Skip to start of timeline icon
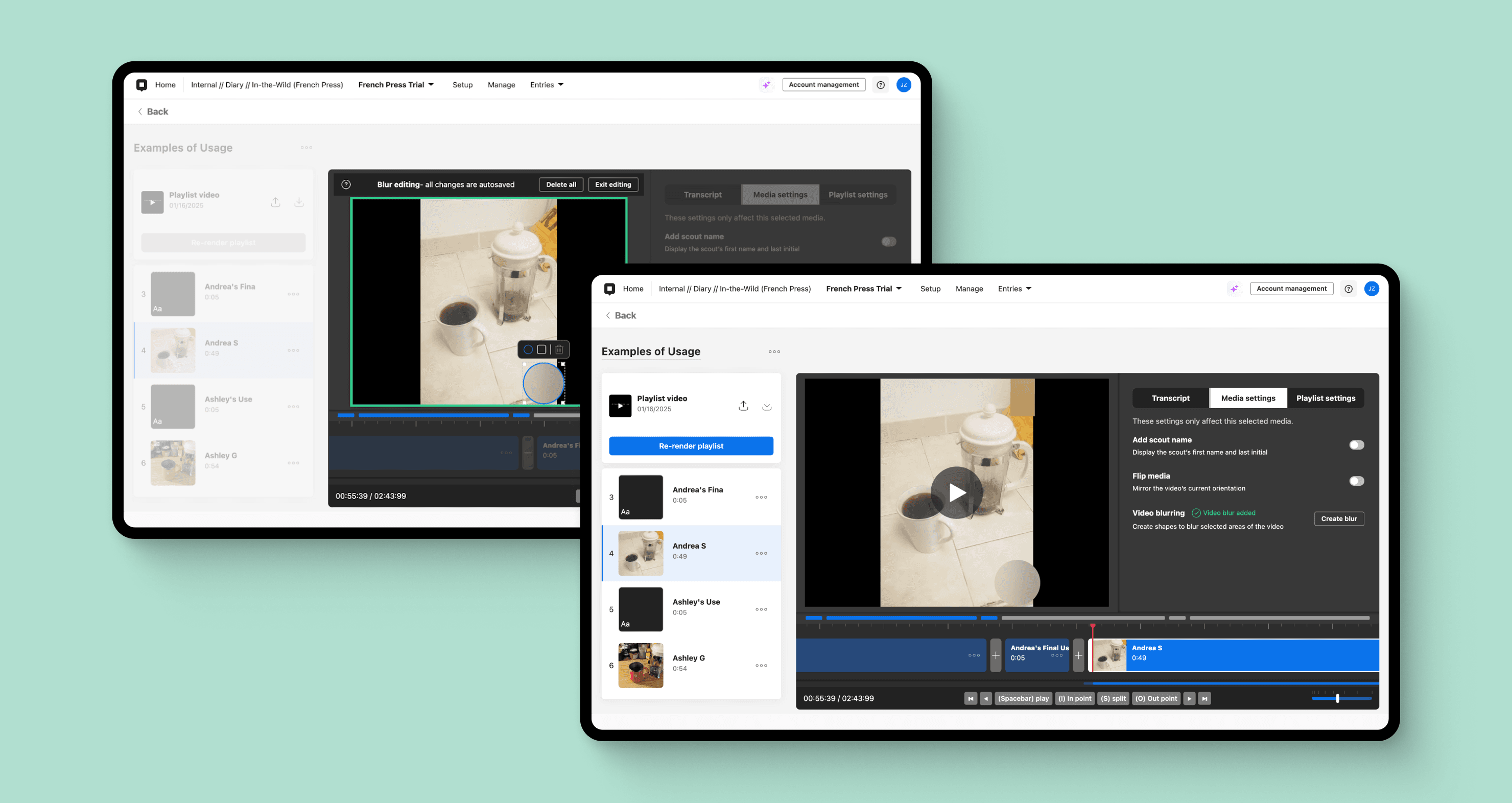 click(x=970, y=698)
